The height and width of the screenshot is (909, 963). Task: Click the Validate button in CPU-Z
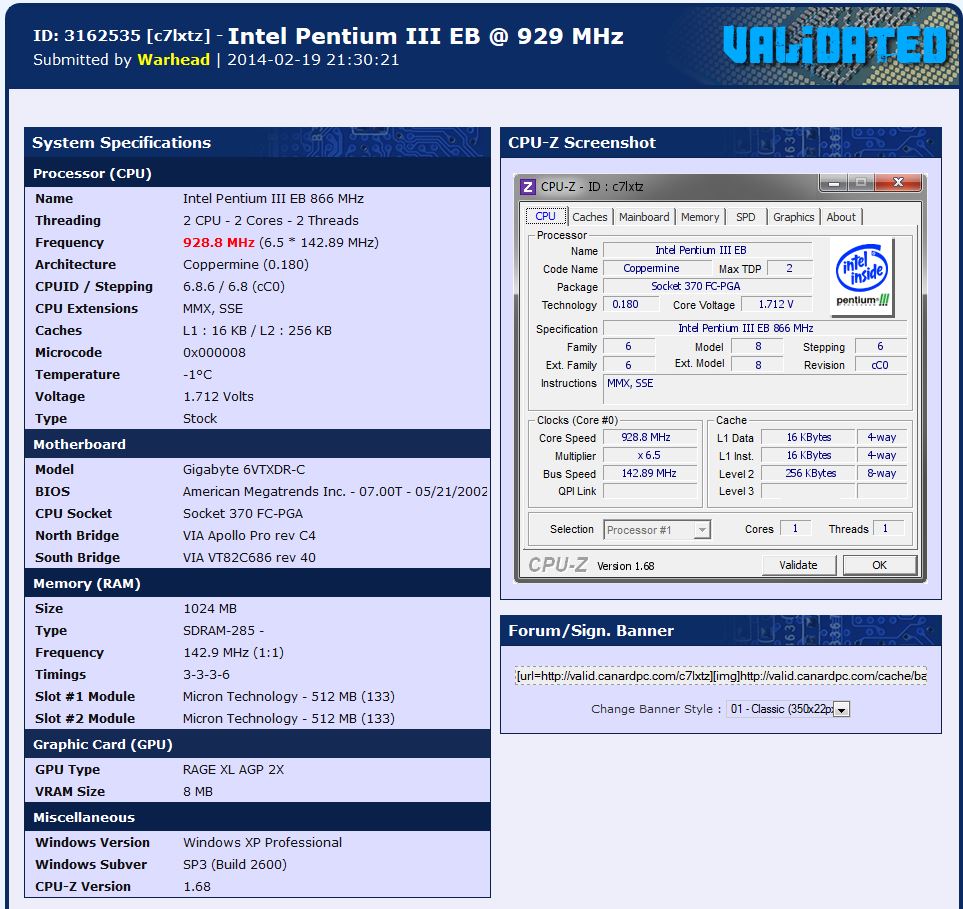pyautogui.click(x=798, y=565)
